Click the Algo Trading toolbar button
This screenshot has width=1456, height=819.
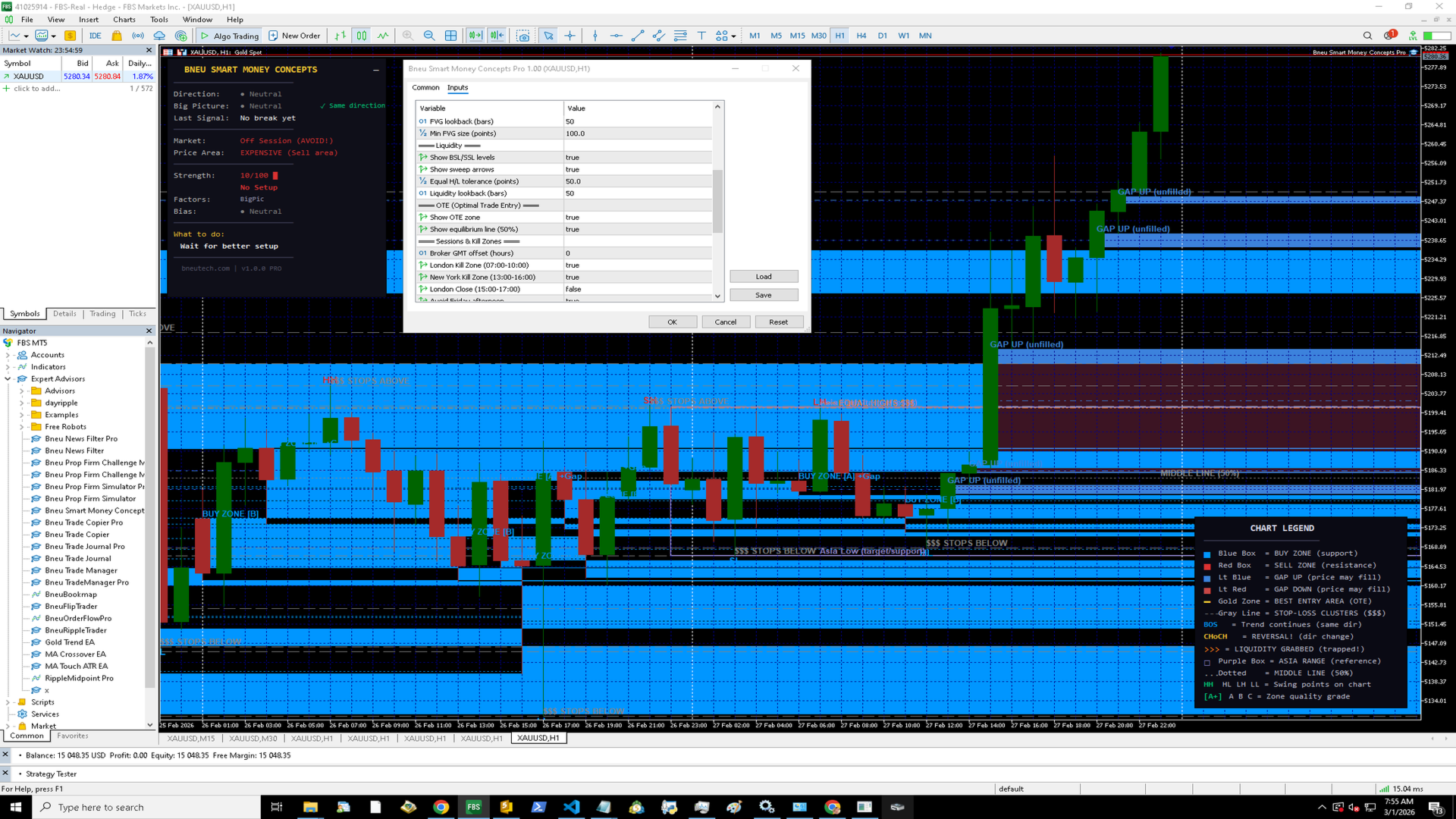coord(228,36)
